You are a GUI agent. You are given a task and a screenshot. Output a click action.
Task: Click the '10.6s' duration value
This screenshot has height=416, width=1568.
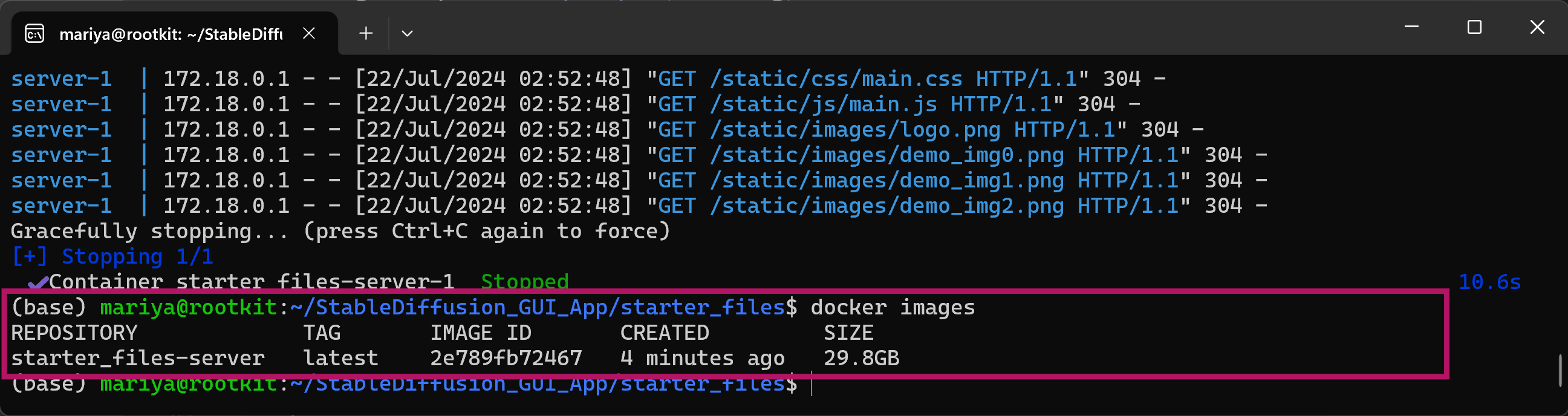point(1489,282)
